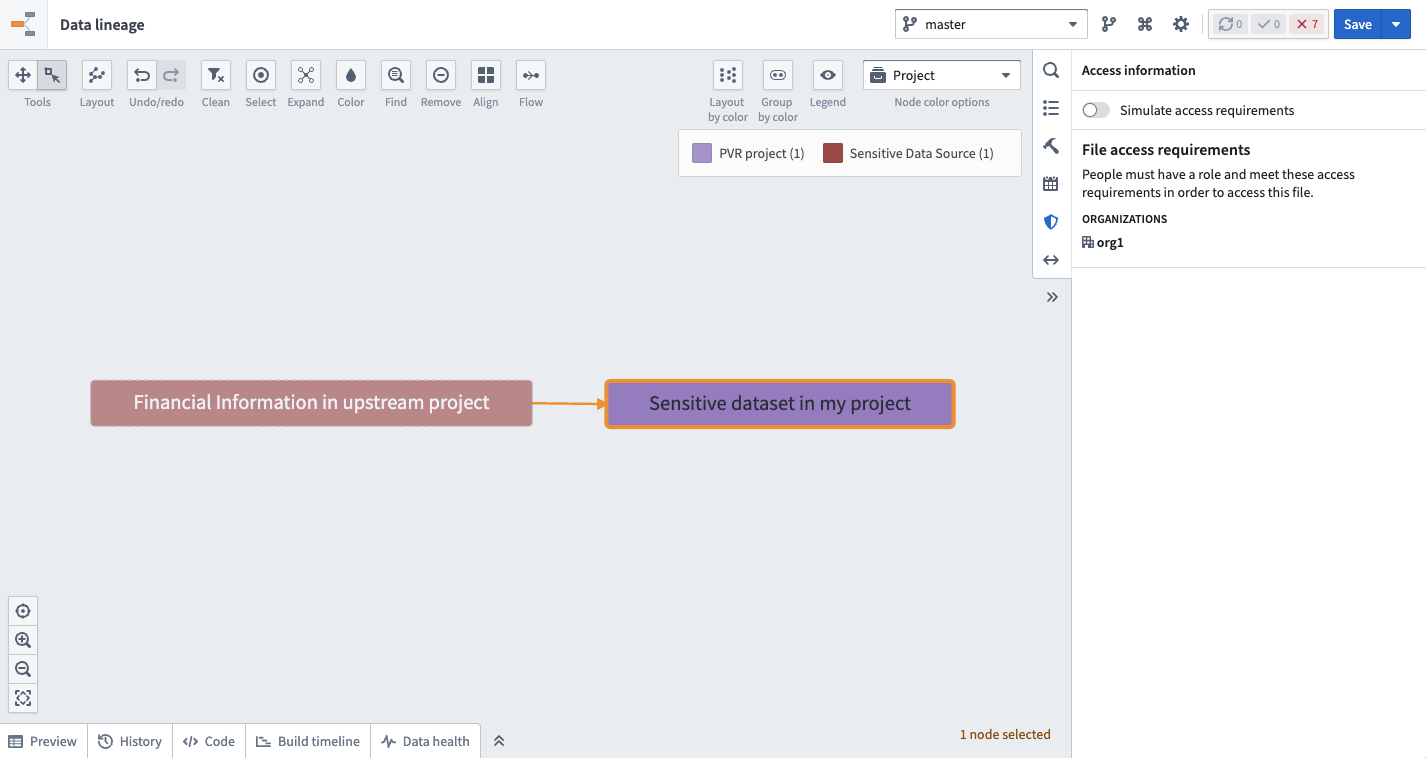This screenshot has width=1426, height=758.
Task: Open the schedules calendar panel
Action: pyautogui.click(x=1051, y=184)
